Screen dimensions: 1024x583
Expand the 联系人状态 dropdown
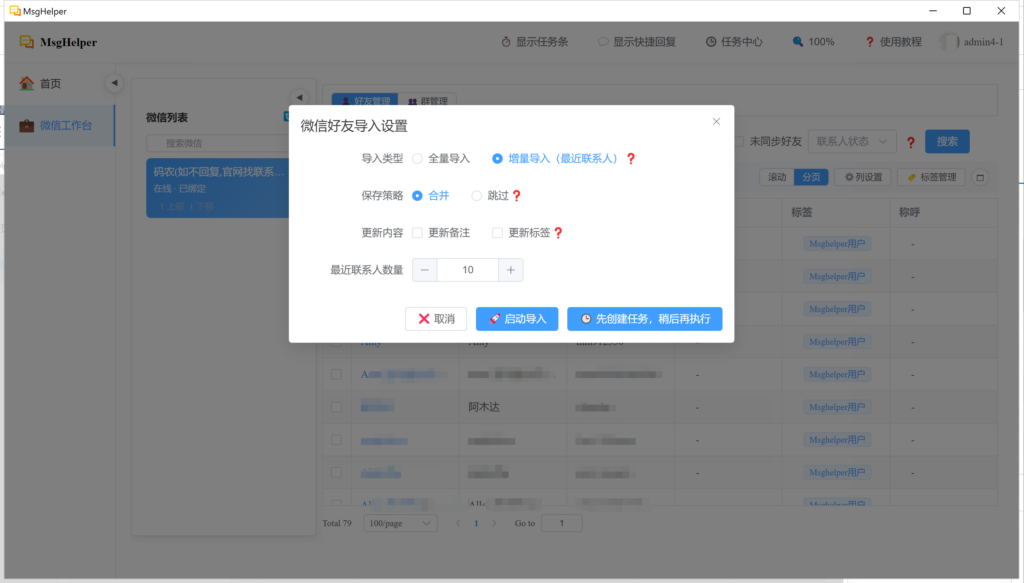click(x=851, y=142)
